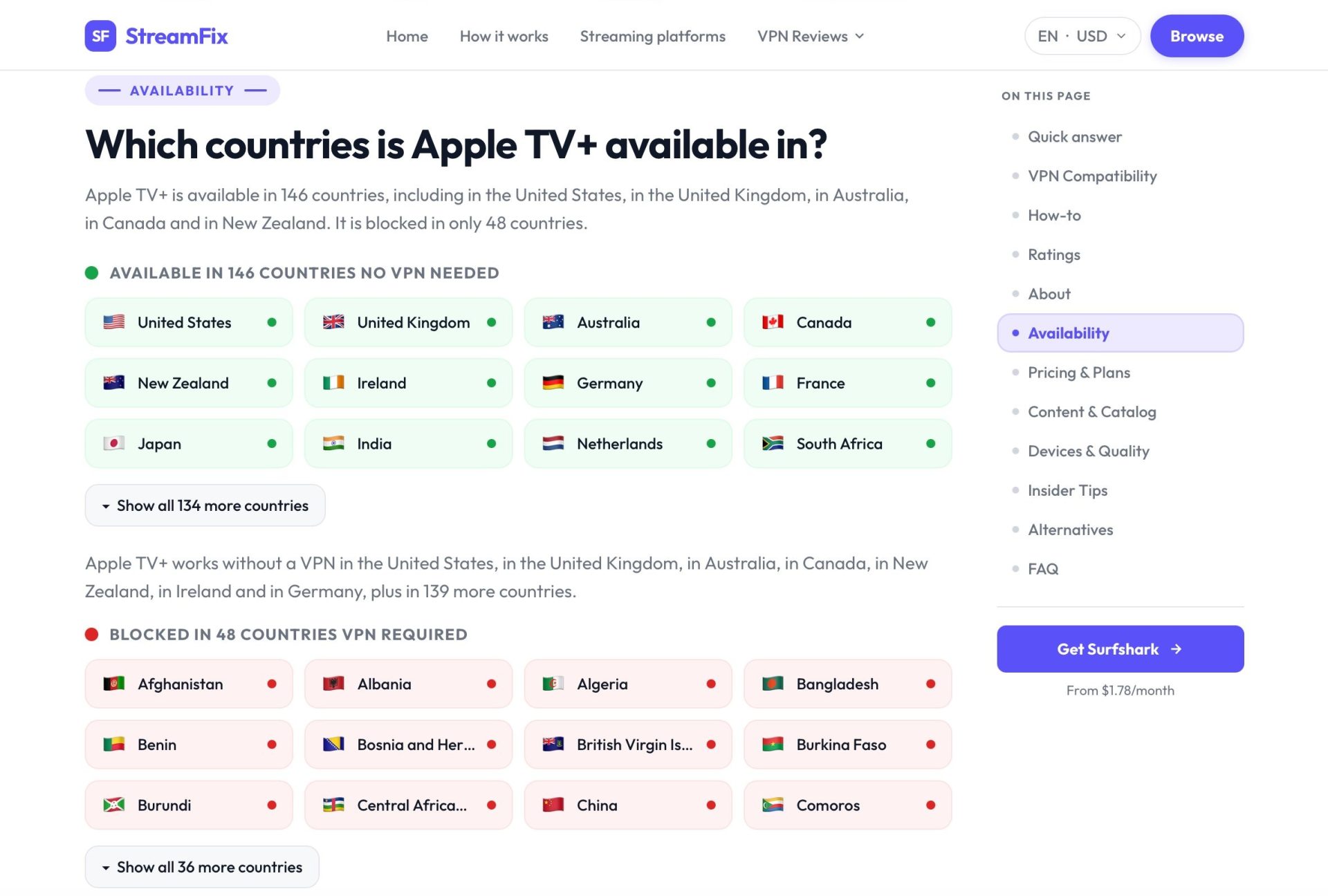Click the United States flag icon

pos(114,322)
